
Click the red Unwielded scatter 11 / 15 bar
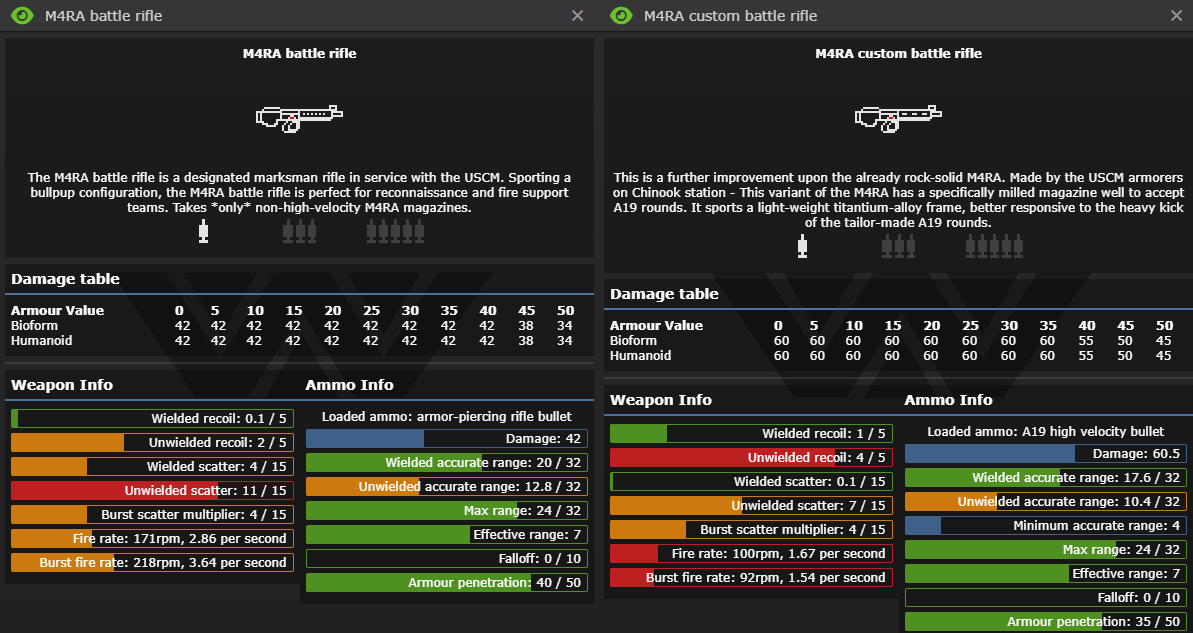click(x=152, y=490)
